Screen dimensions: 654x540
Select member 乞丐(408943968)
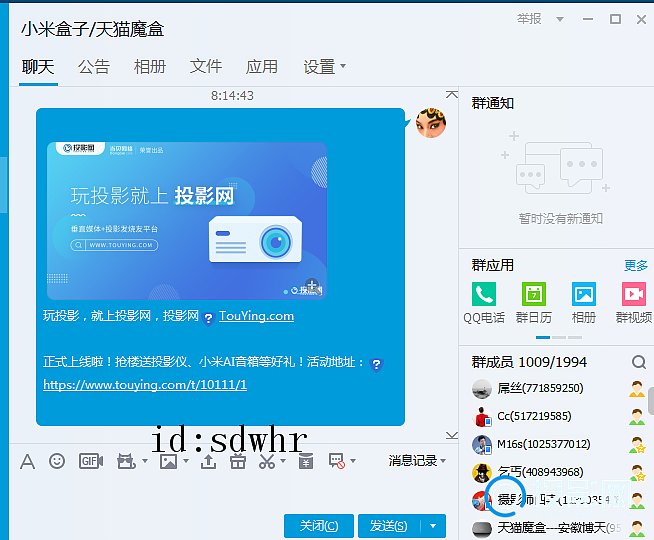coord(558,472)
